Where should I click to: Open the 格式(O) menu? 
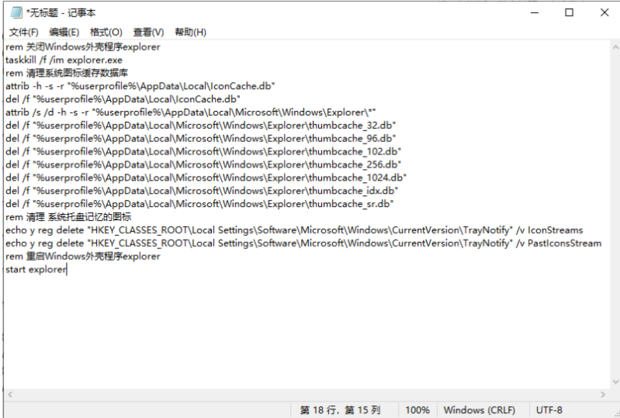[x=106, y=32]
